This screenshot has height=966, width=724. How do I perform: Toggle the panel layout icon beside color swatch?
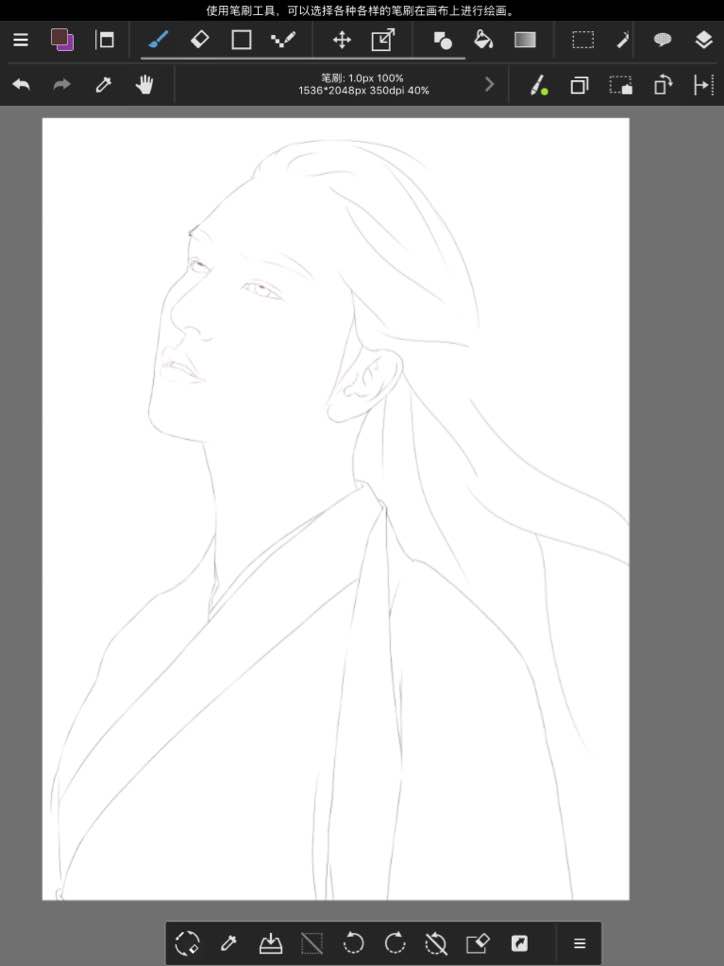pos(105,40)
